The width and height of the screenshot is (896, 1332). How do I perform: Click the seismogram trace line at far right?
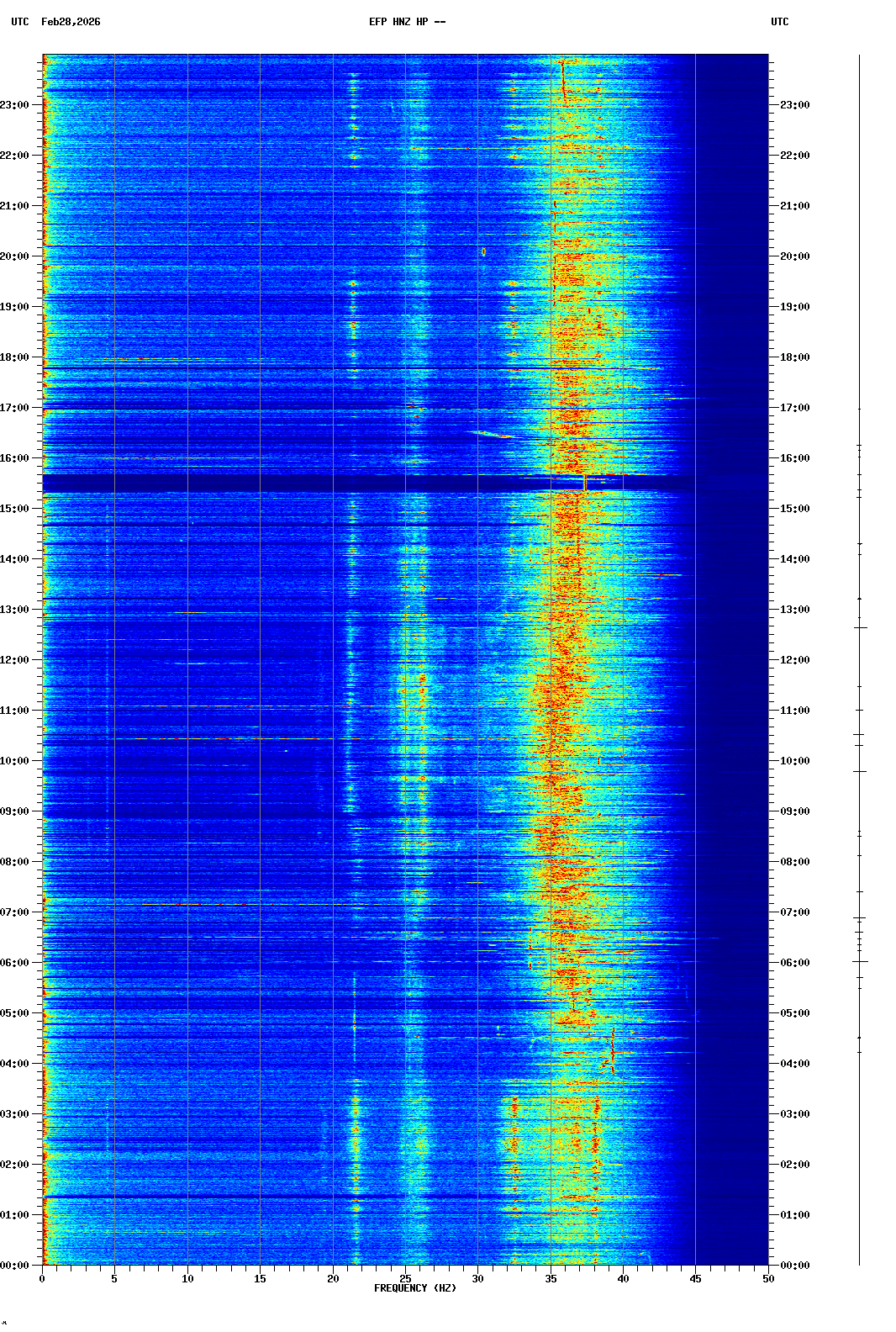pos(859,673)
